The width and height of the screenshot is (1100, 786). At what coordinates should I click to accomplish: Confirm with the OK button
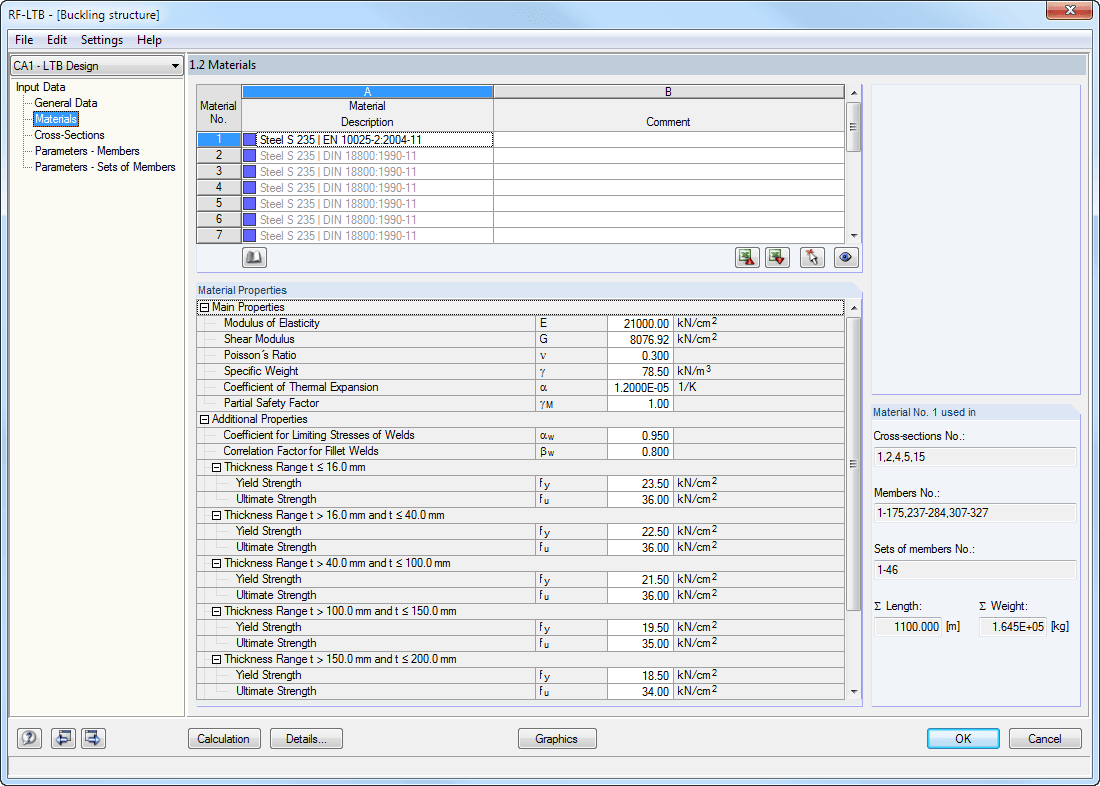(963, 738)
